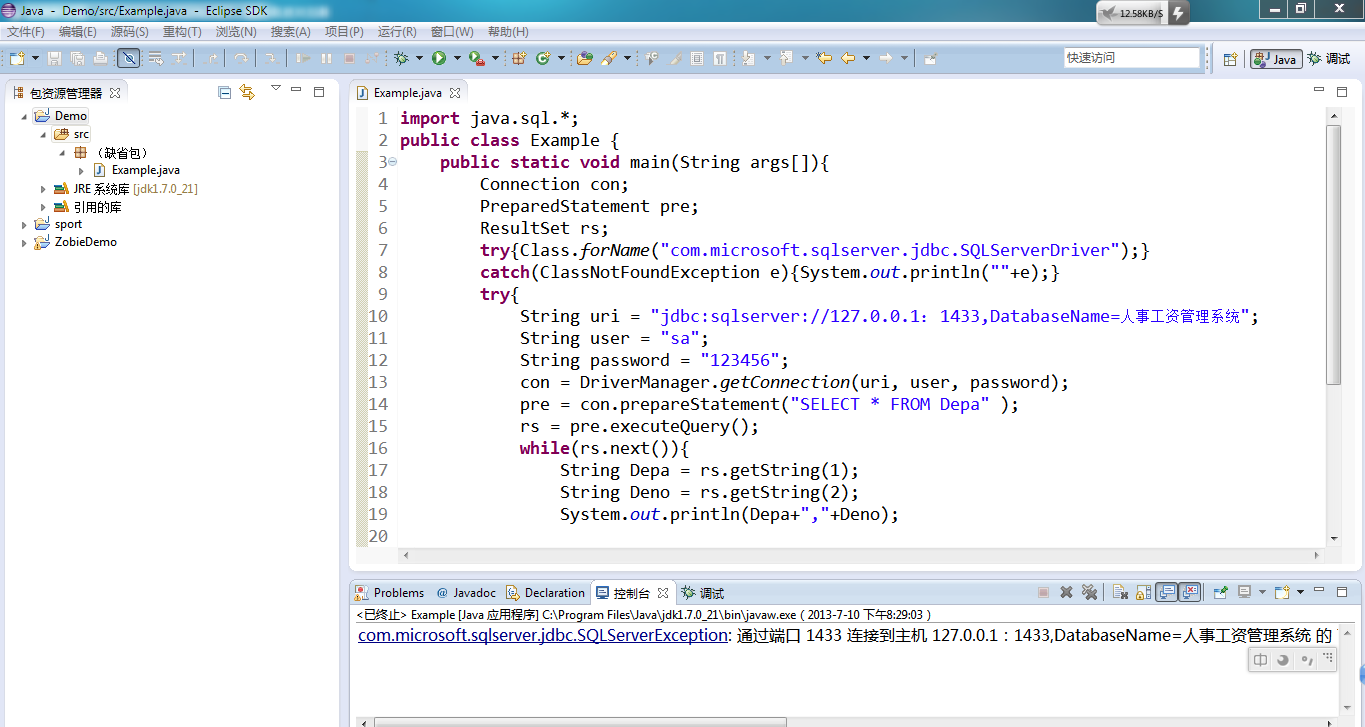Open the Display Selected Console dropdown arrow
The width and height of the screenshot is (1365, 727).
pos(1262,592)
